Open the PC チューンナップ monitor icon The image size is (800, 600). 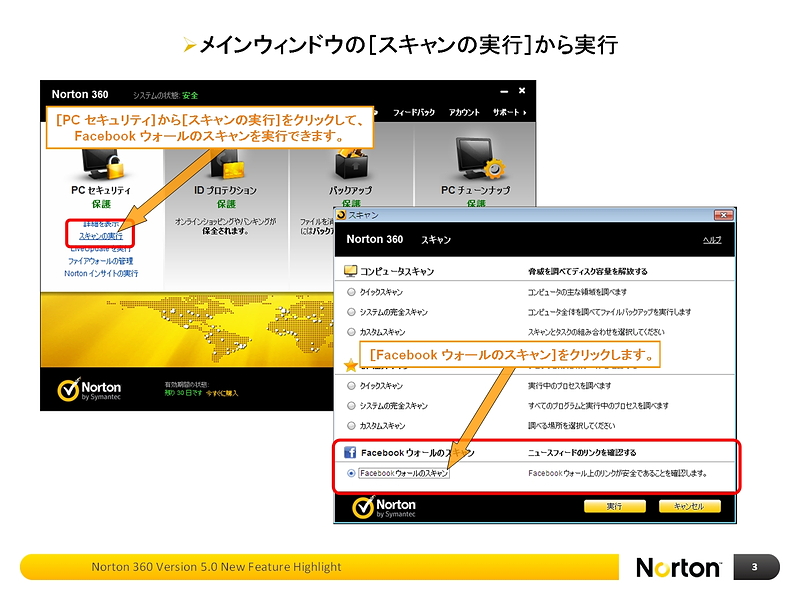[480, 158]
